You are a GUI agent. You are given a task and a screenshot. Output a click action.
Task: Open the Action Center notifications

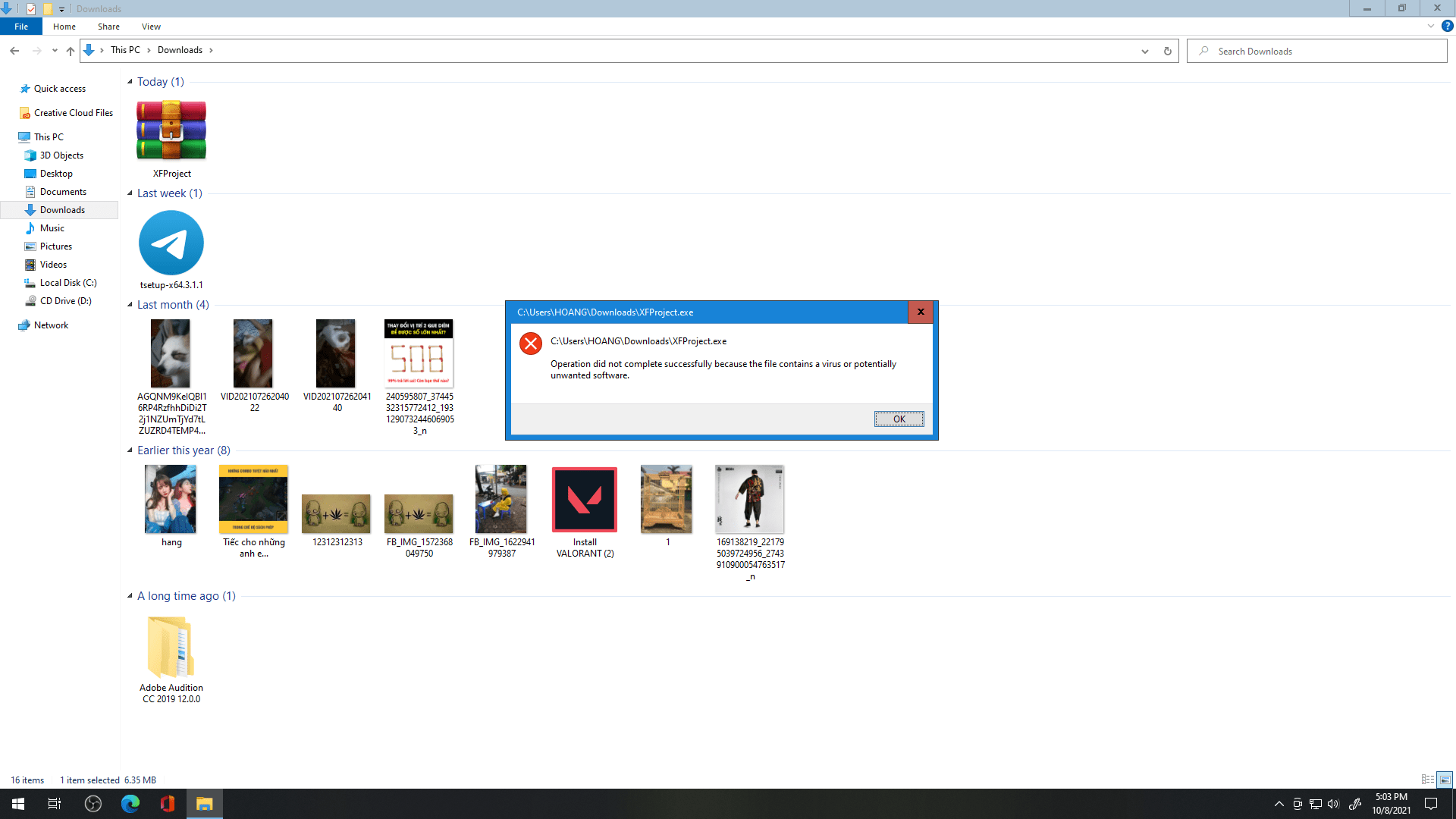(1431, 804)
